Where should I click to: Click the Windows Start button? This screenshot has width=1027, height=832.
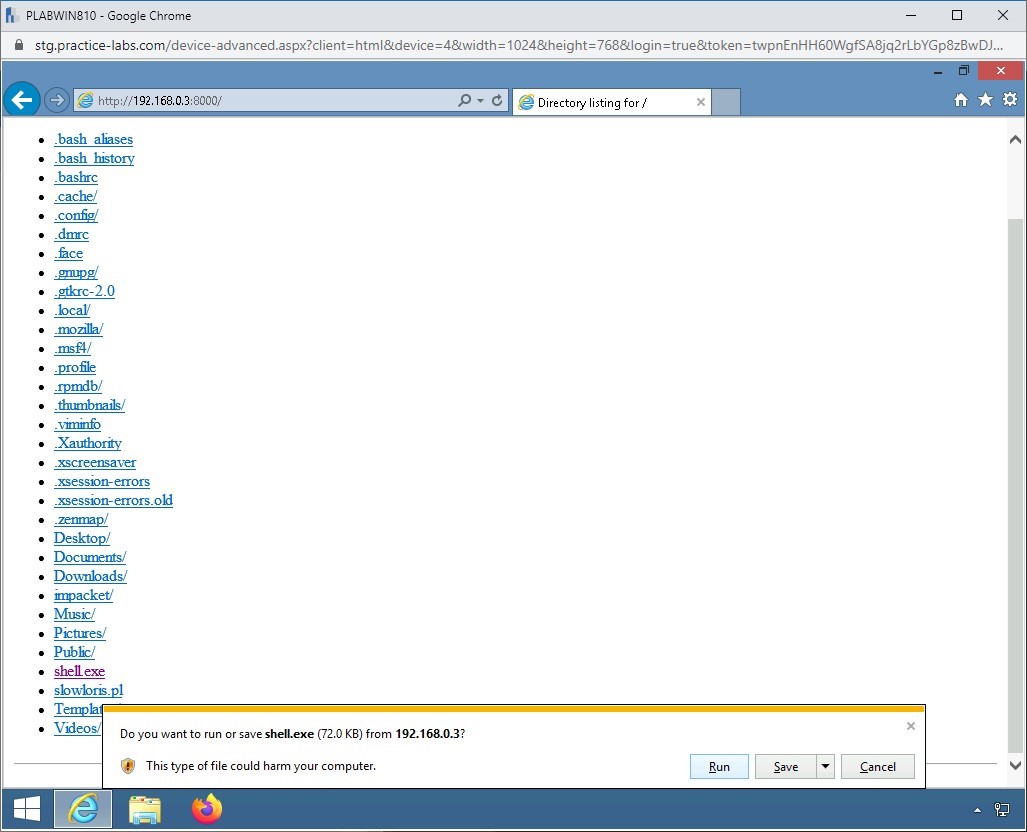(x=26, y=809)
